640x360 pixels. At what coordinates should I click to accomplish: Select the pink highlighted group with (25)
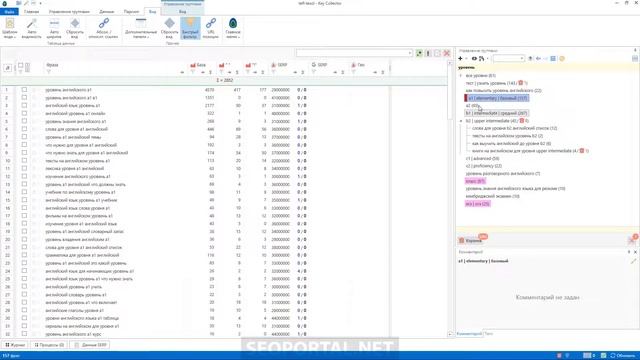click(478, 203)
